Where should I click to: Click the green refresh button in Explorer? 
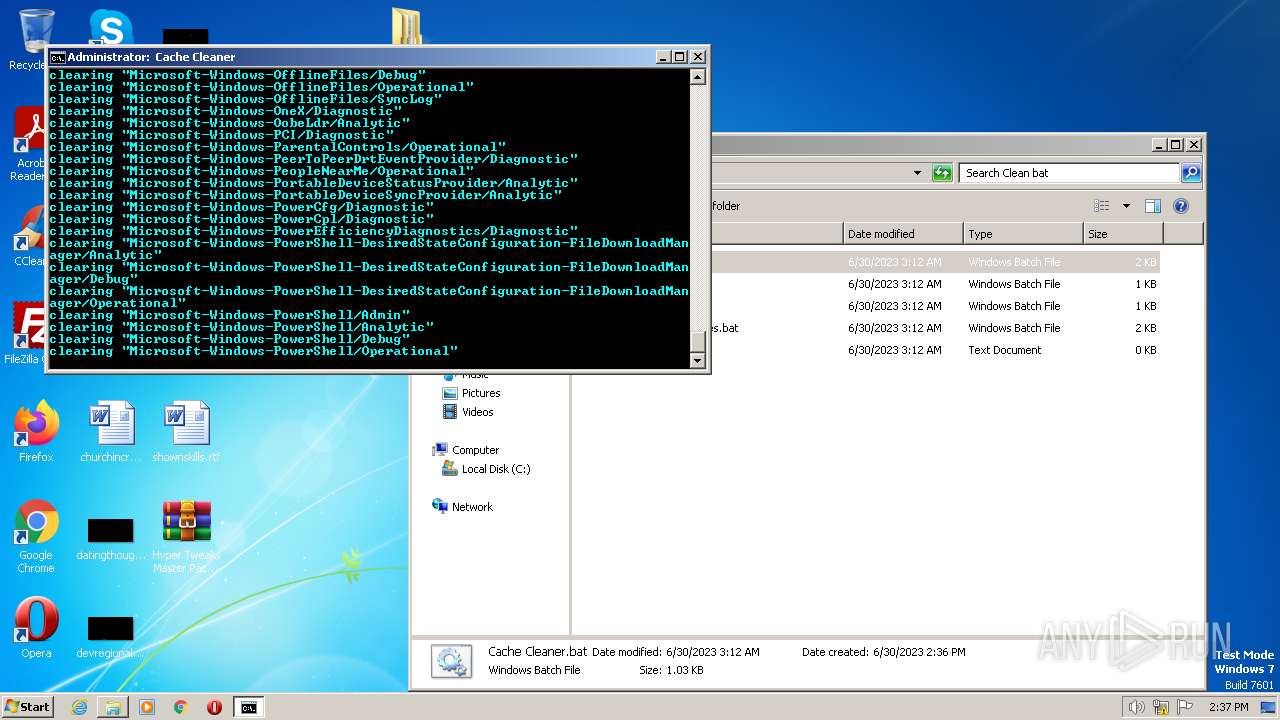(942, 173)
